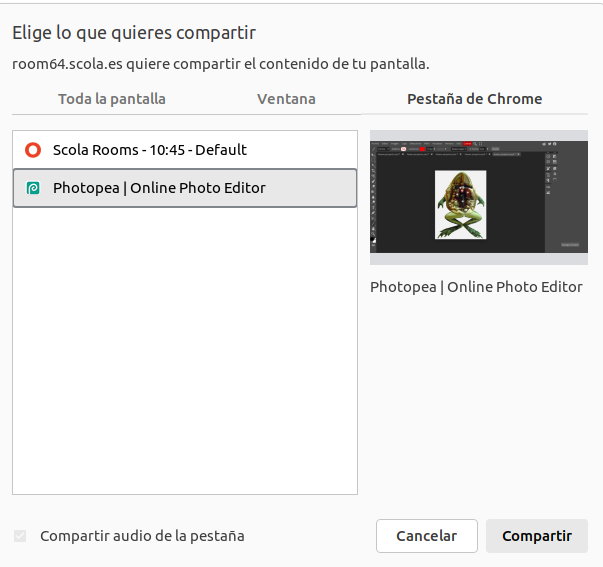Click the 'Compartir audio de la pestaña' label
This screenshot has width=603, height=567.
pos(142,536)
